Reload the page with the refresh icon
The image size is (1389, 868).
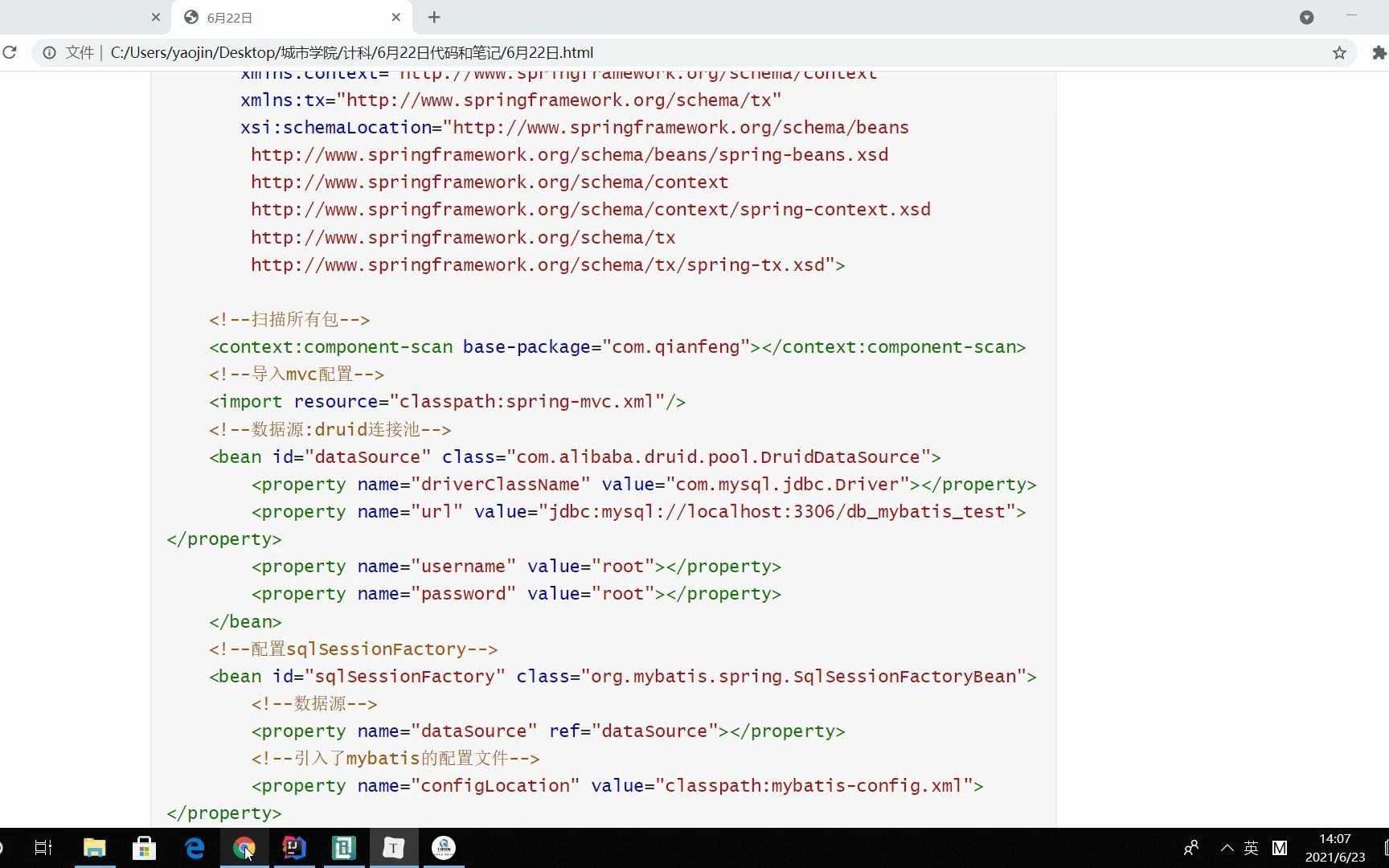pyautogui.click(x=10, y=52)
